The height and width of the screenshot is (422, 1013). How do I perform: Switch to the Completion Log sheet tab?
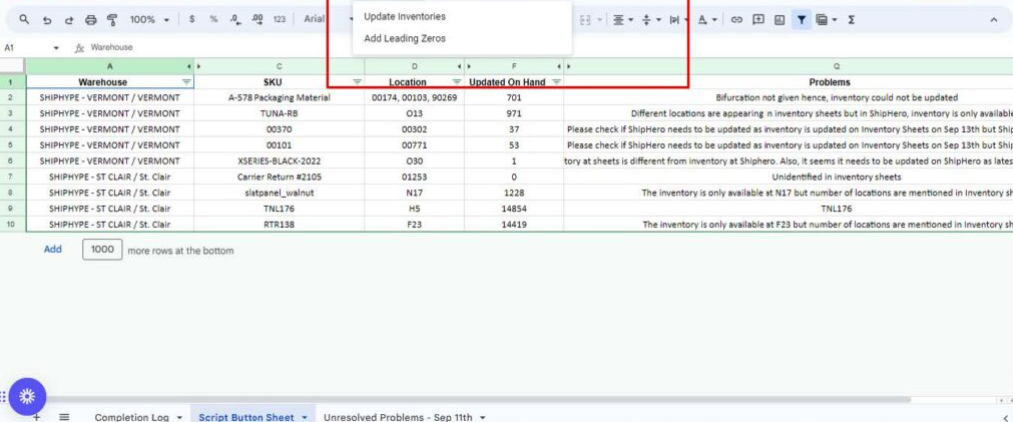132,416
